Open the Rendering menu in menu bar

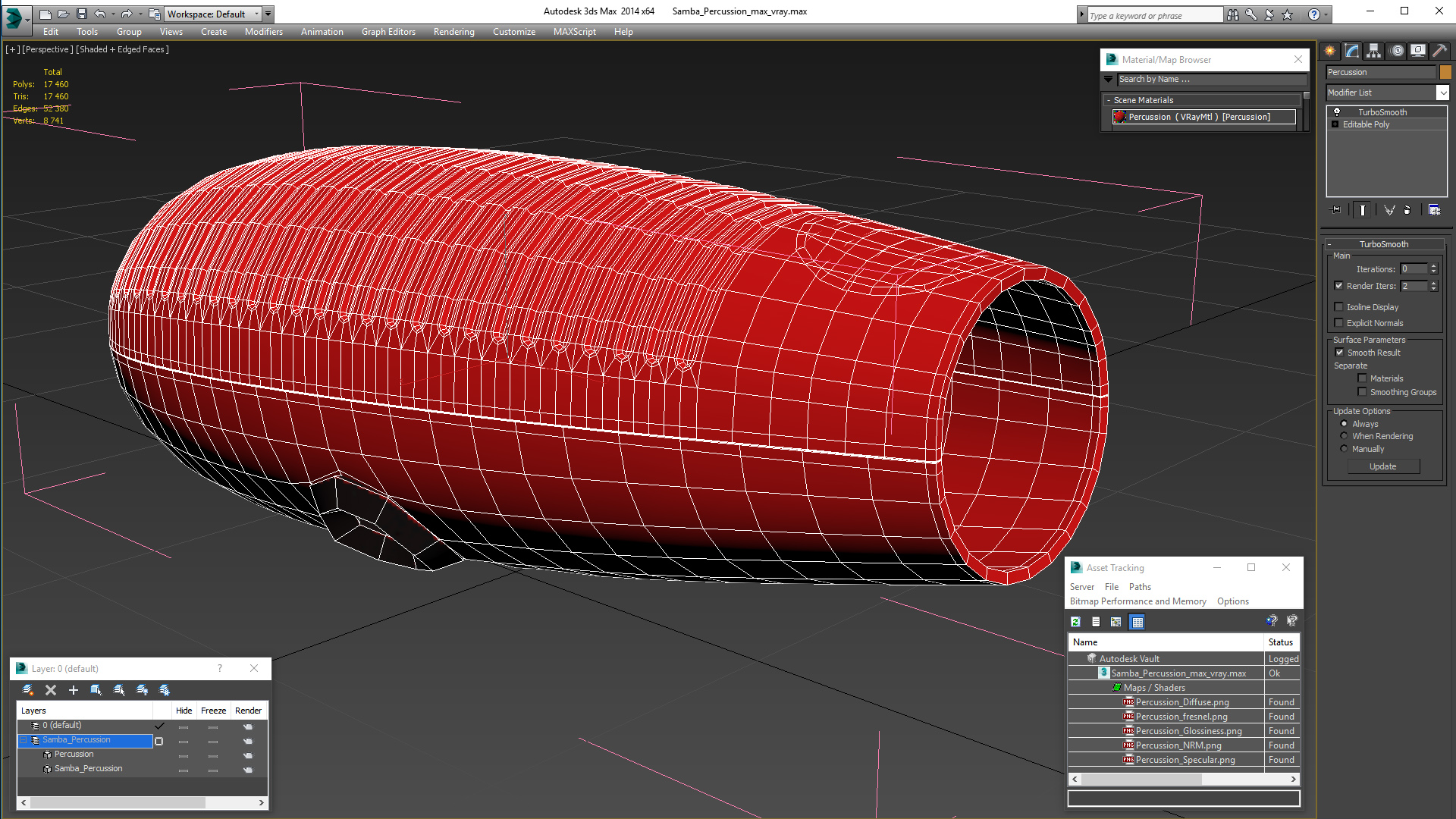click(454, 32)
